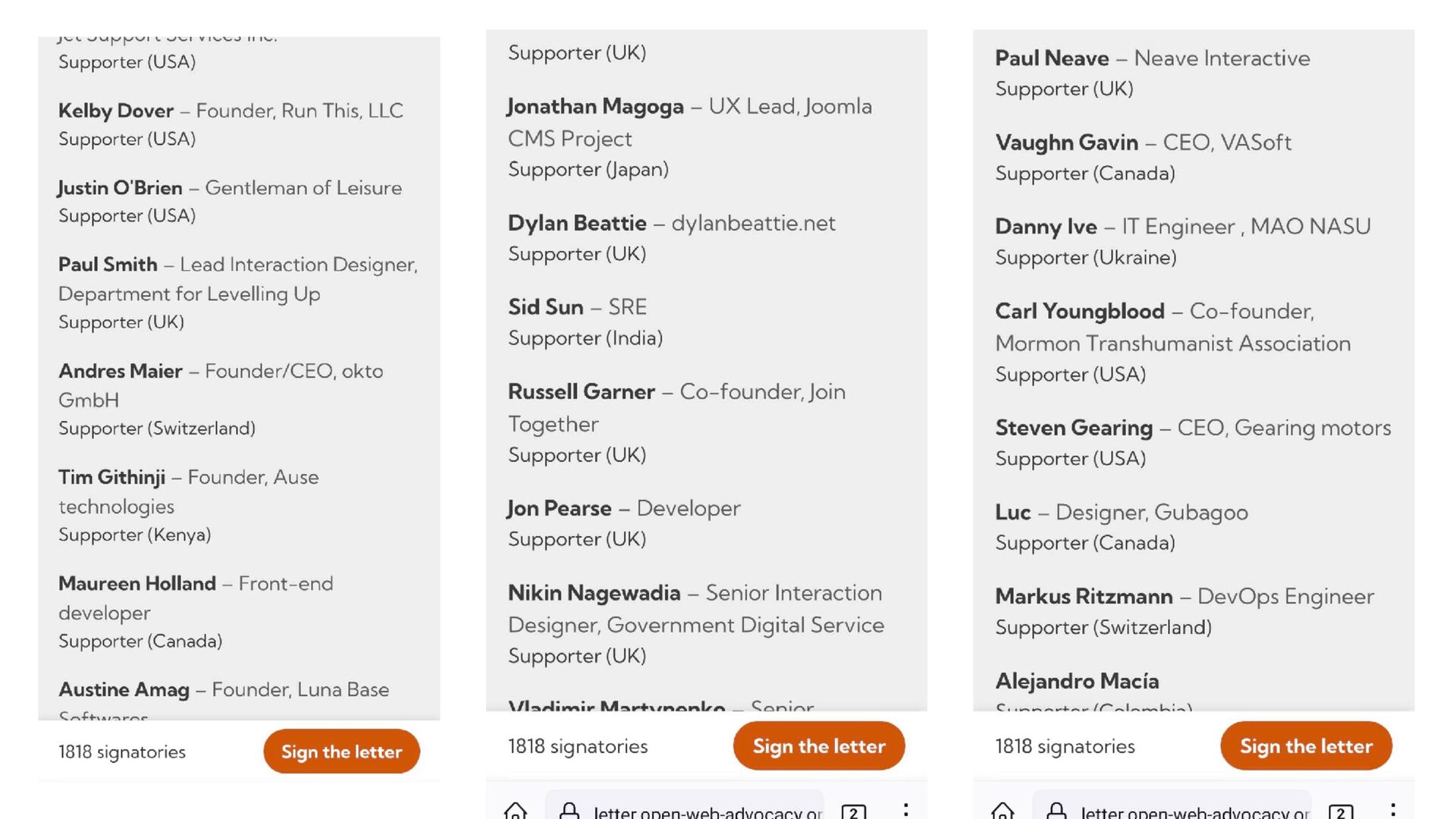Click the Carl Youngblood signatory name
This screenshot has height=819, width=1456.
pyautogui.click(x=1079, y=311)
